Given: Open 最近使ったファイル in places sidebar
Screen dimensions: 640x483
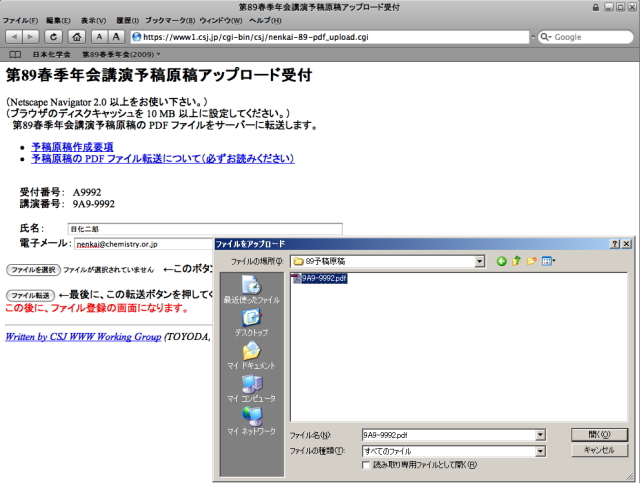Looking at the screenshot, I should [x=251, y=290].
